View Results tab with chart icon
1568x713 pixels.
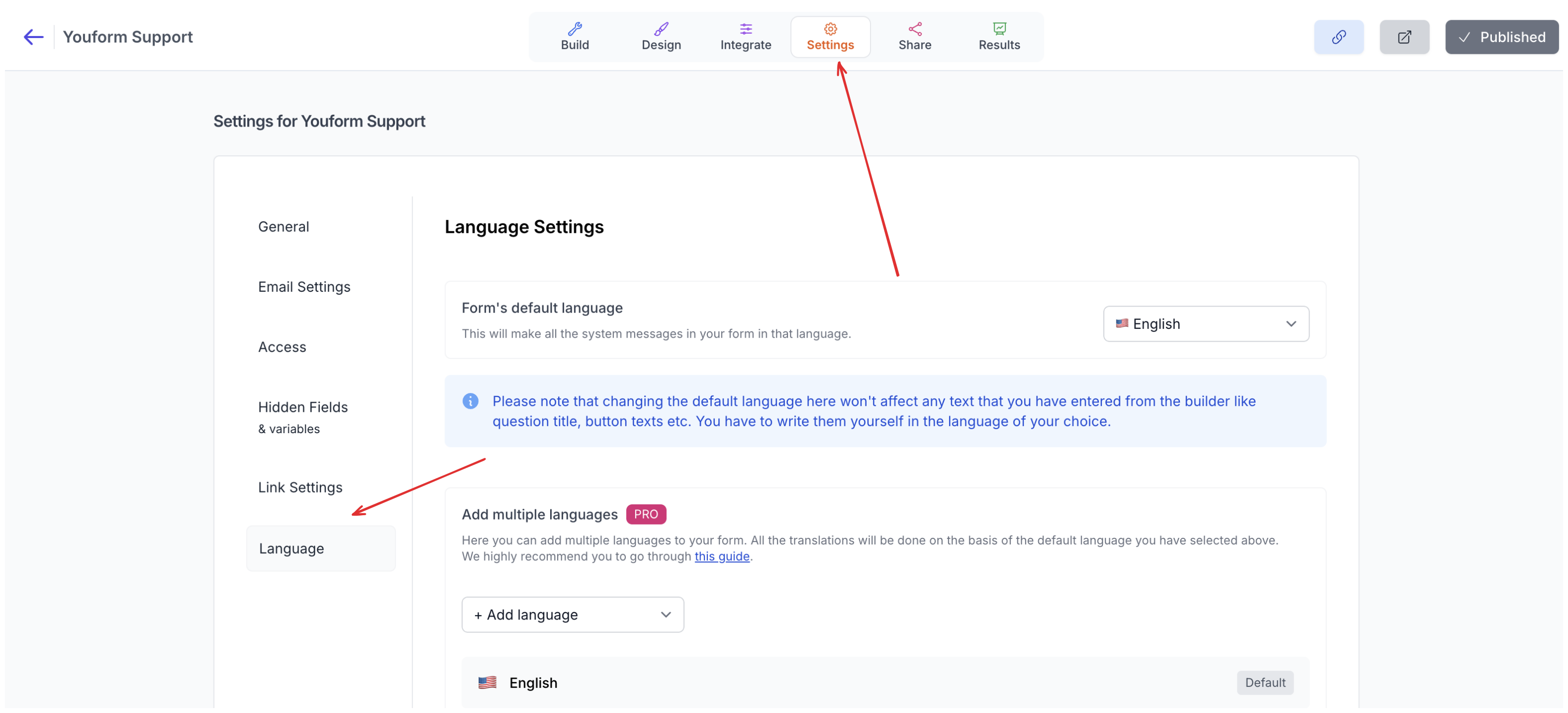point(999,37)
